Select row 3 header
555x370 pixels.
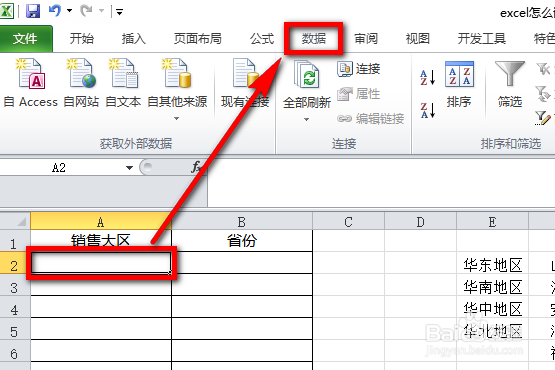(15, 285)
